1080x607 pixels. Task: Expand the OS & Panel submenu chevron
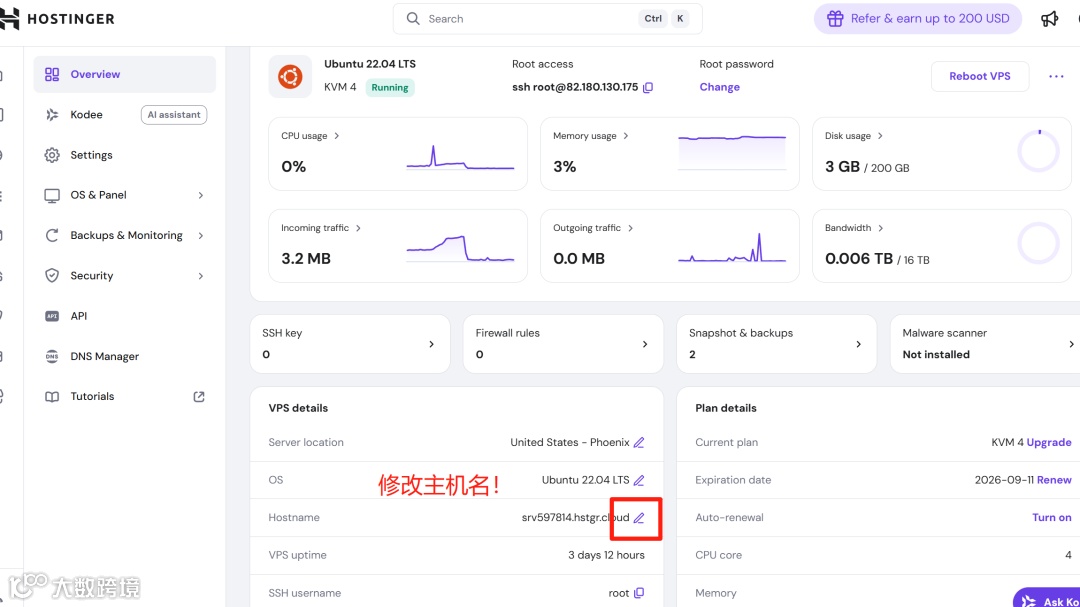200,196
